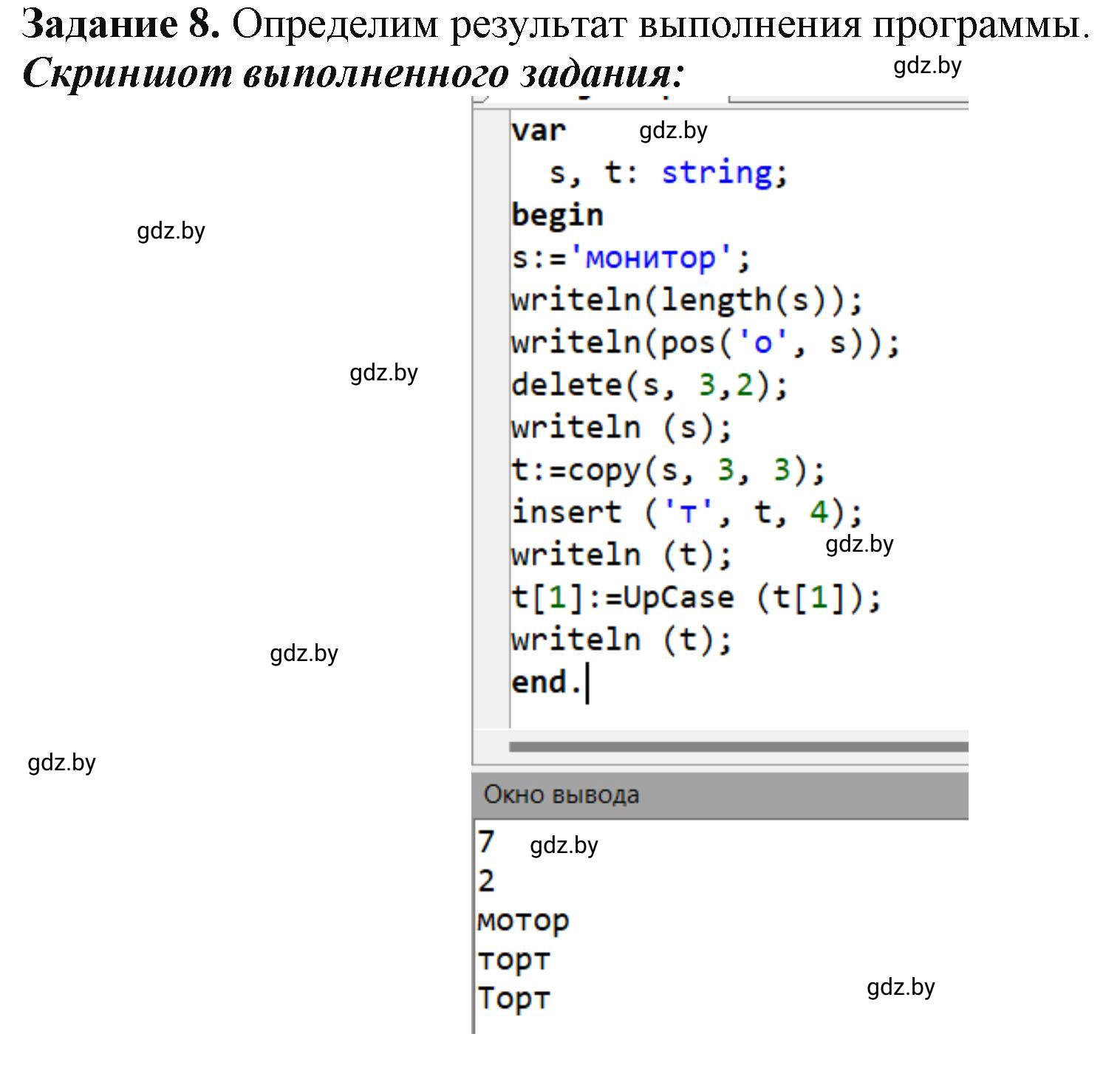Click the writeln(length(s)); line
This screenshot has height=1065, width=1120.
[687, 300]
